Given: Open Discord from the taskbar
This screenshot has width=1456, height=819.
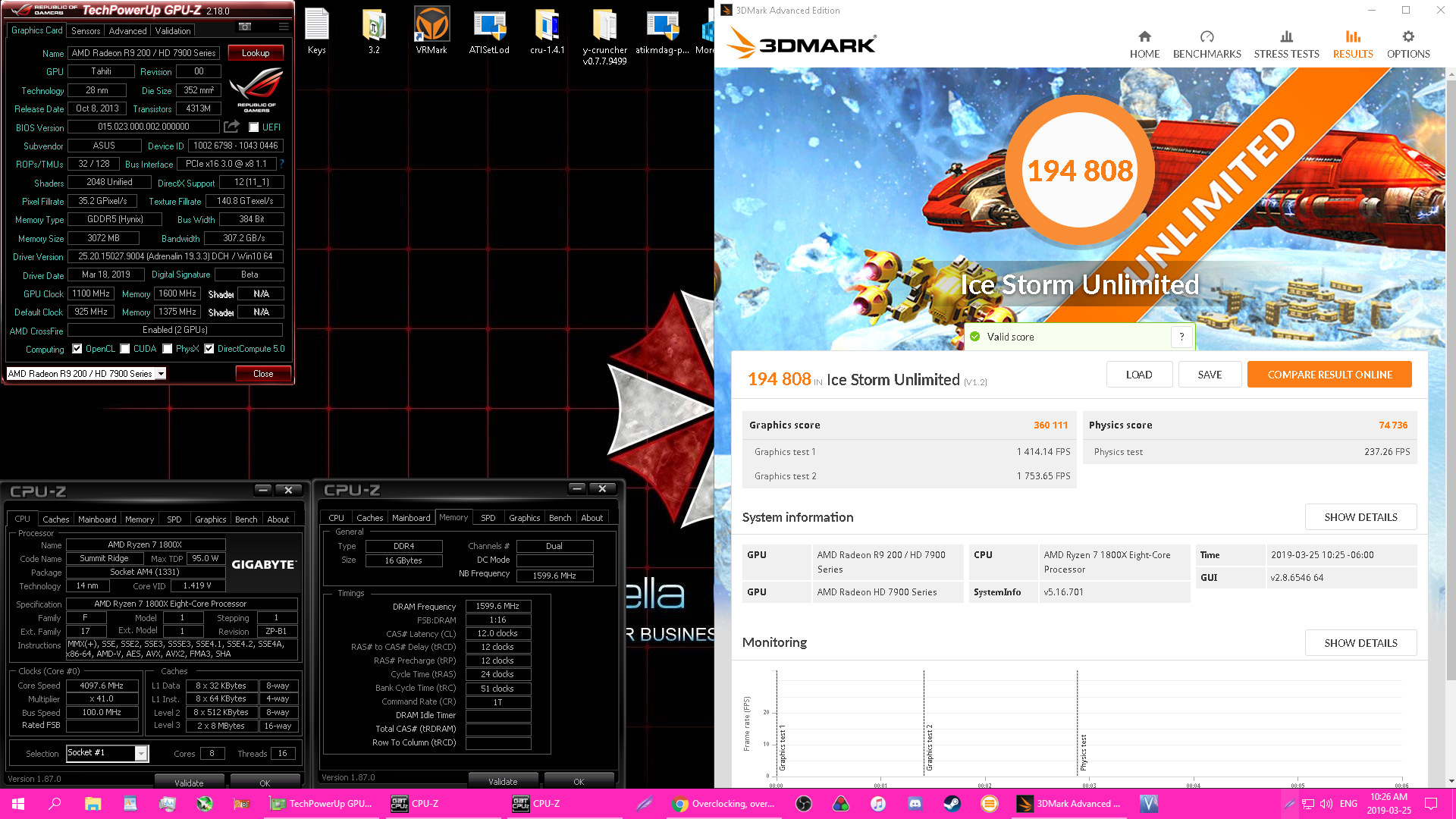Looking at the screenshot, I should point(915,804).
